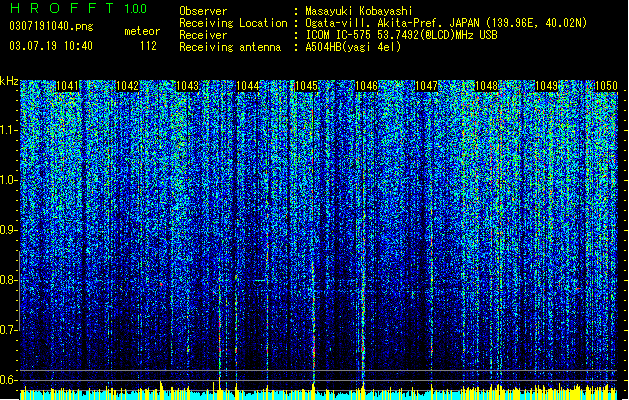Select the 1043 time marker
This screenshot has width=629, height=400.
click(187, 86)
